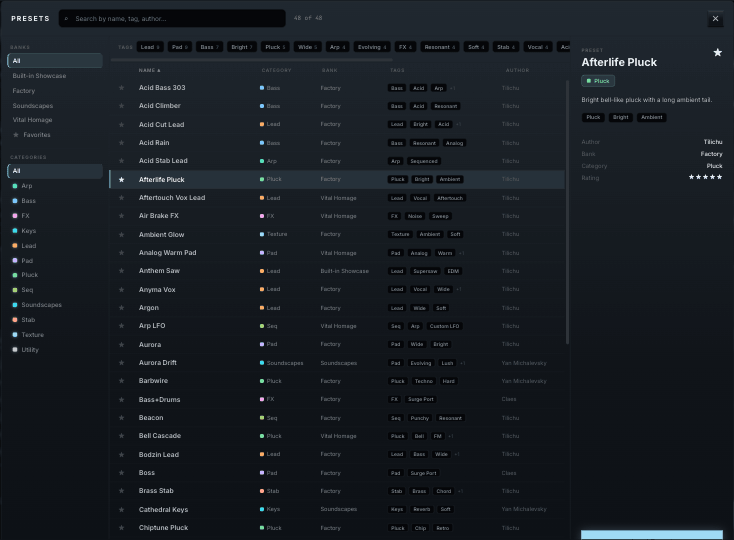Viewport: 734px width, 540px height.
Task: Filter by the Pad tag chip
Action: pyautogui.click(x=180, y=47)
